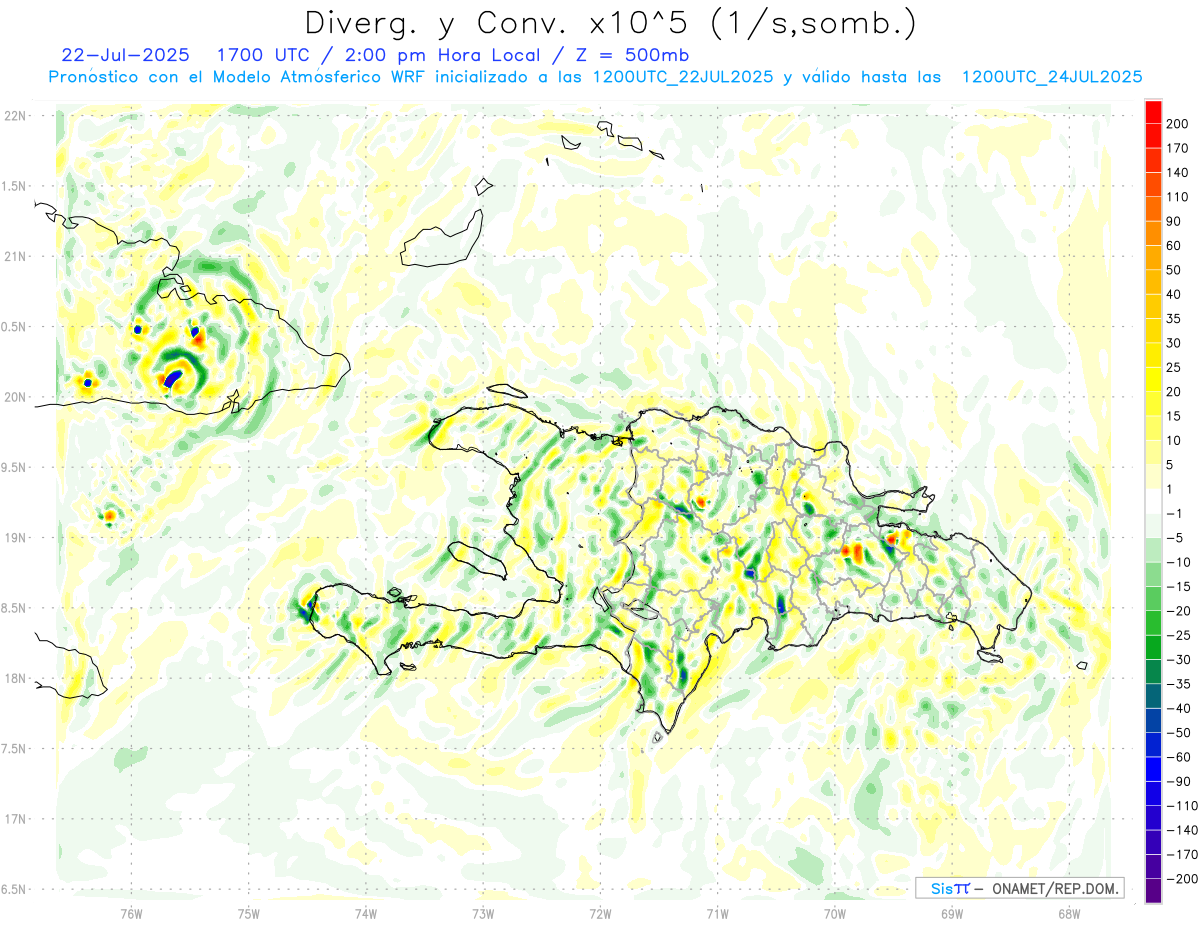Viewport: 1200px width, 927px height.
Task: Click the '40' color scale label
Action: pos(1174,294)
